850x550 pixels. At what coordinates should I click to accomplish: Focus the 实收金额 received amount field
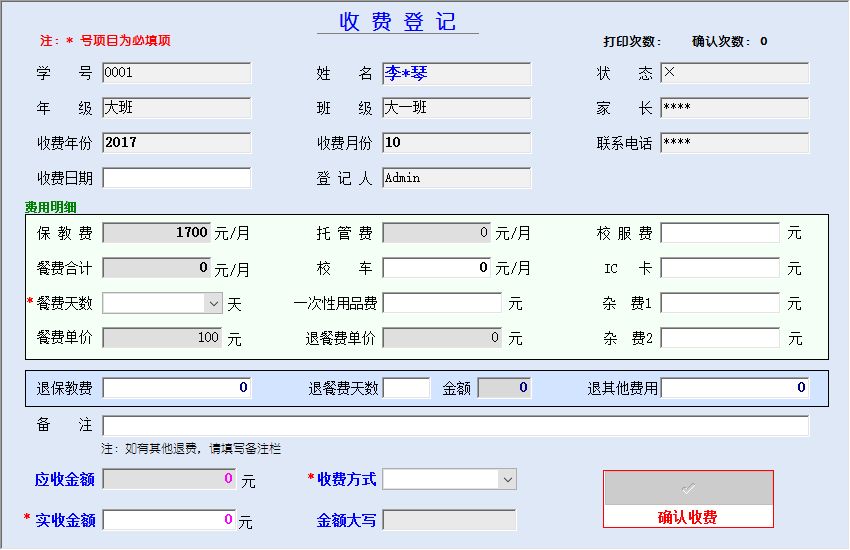(169, 520)
